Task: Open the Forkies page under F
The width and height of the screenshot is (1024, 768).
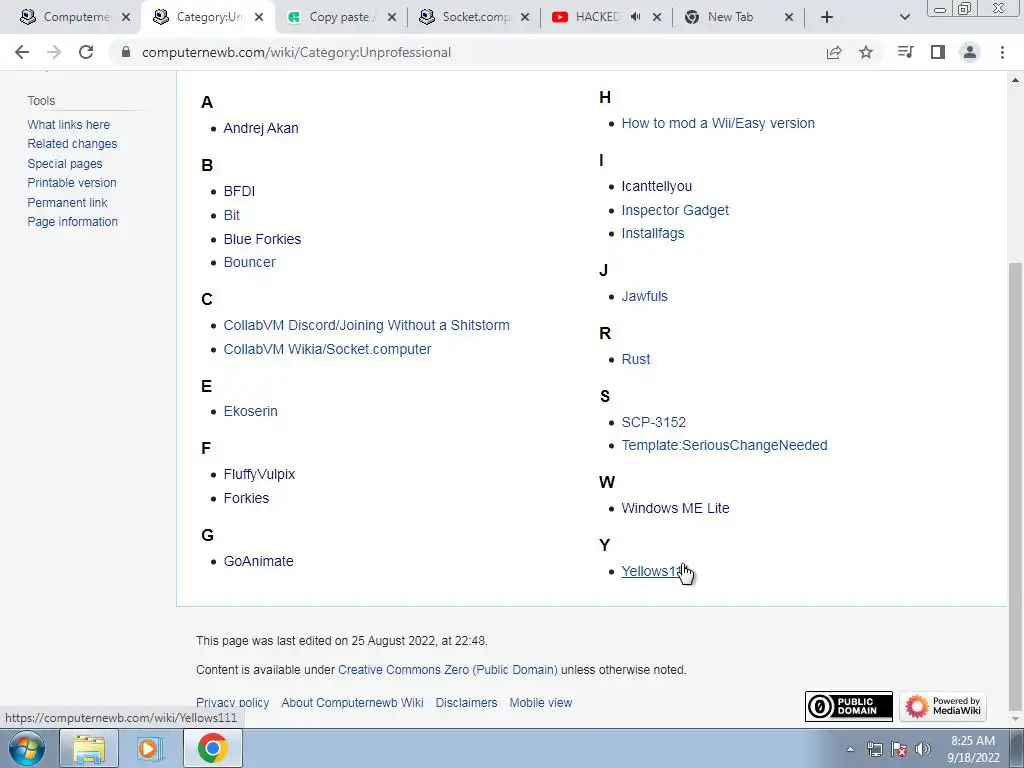Action: (246, 498)
